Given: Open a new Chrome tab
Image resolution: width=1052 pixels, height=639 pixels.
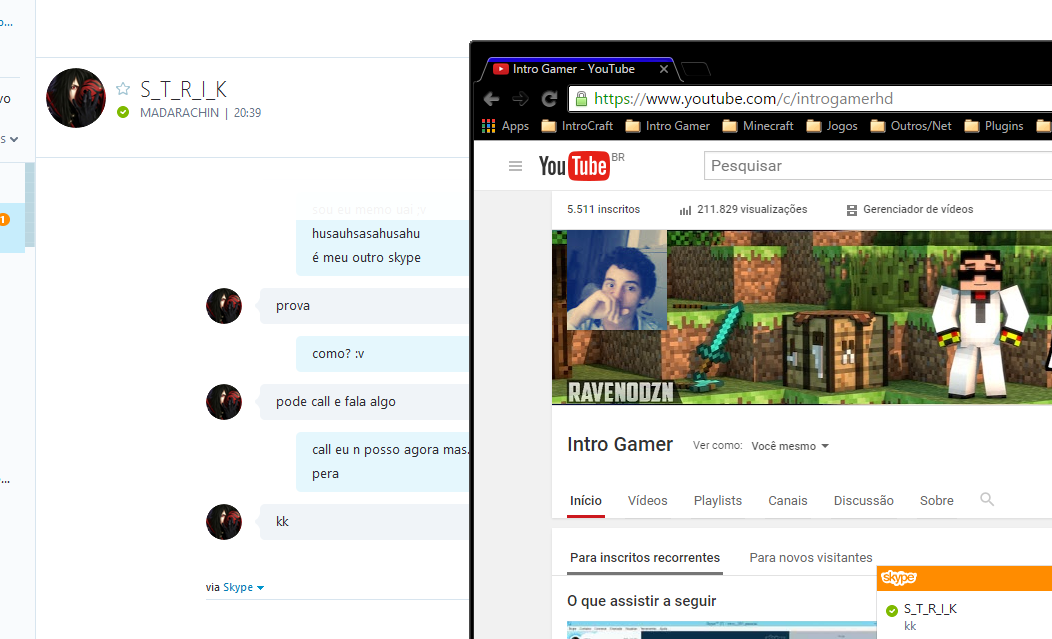Looking at the screenshot, I should 695,69.
